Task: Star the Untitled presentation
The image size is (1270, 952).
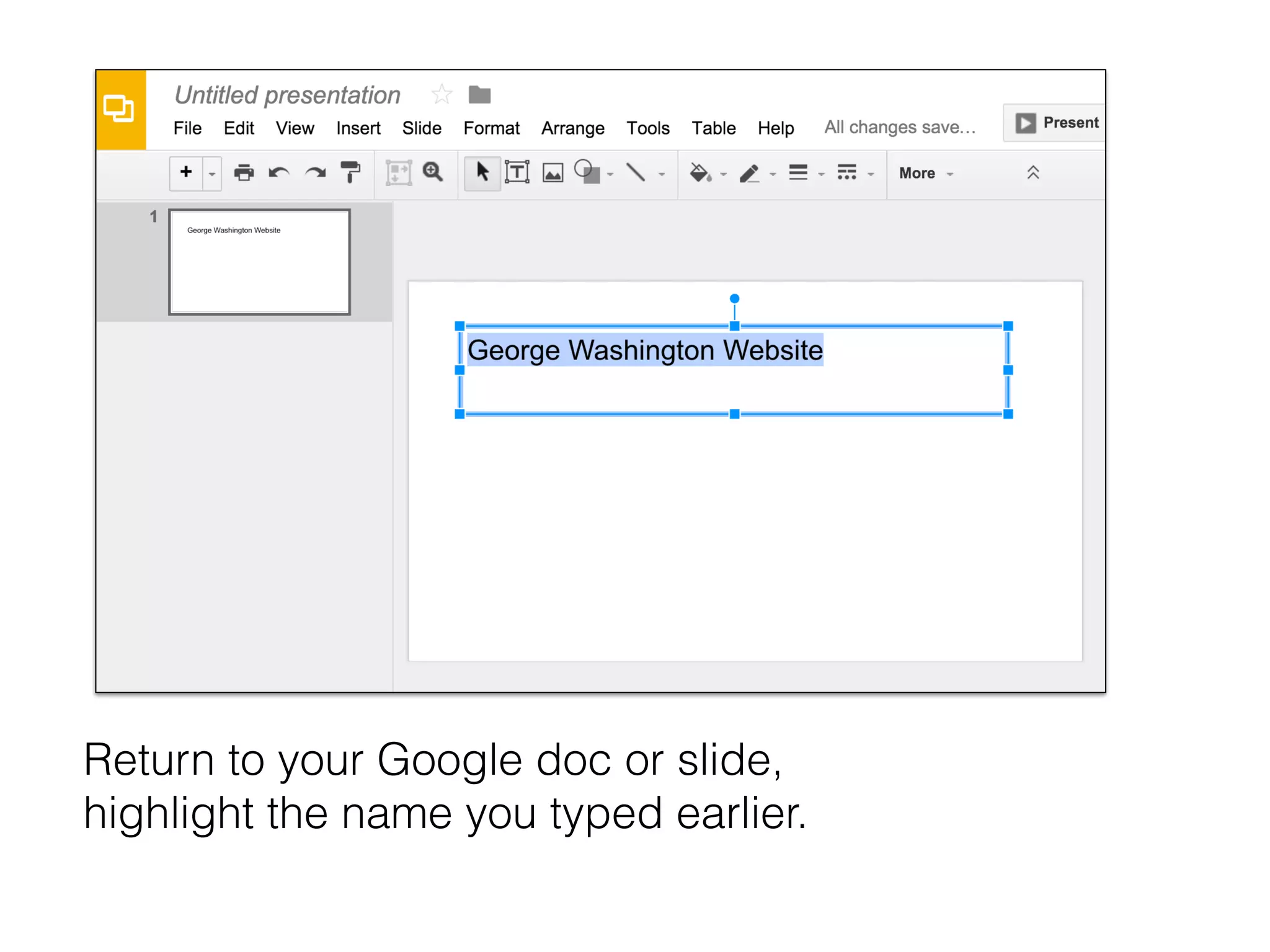Action: pos(442,95)
